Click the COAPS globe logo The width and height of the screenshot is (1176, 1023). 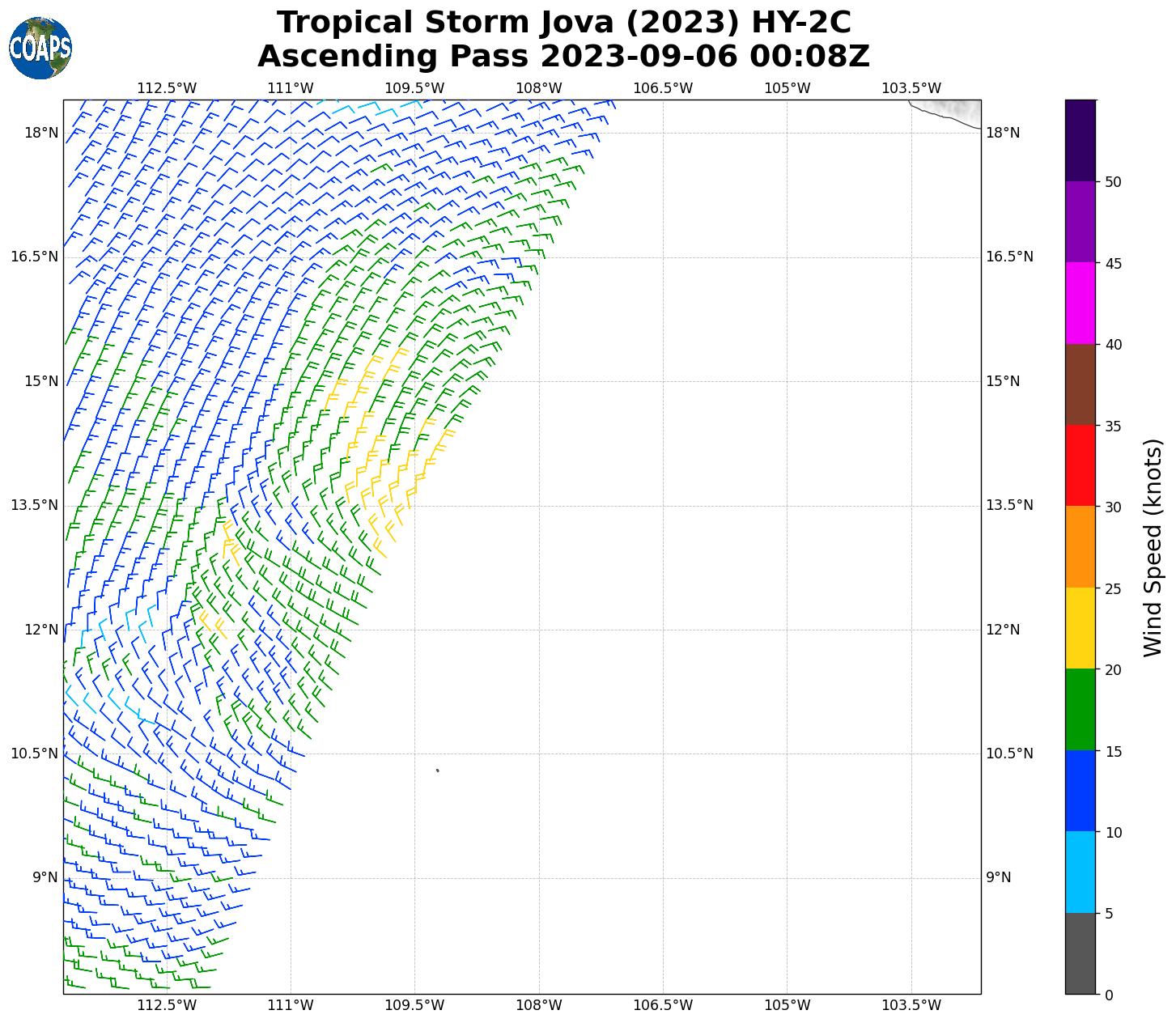click(40, 49)
